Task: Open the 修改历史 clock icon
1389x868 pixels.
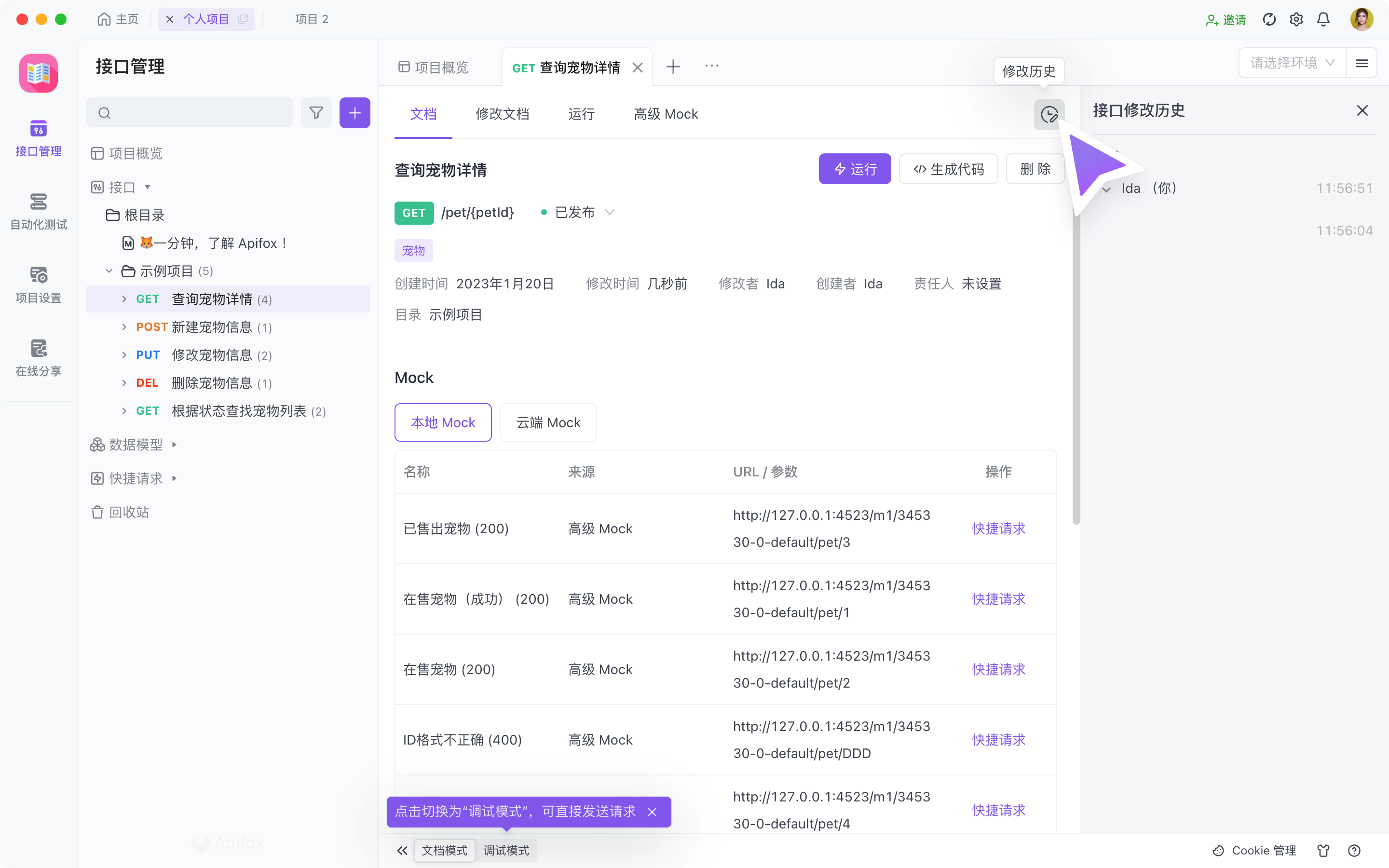Action: click(1049, 114)
